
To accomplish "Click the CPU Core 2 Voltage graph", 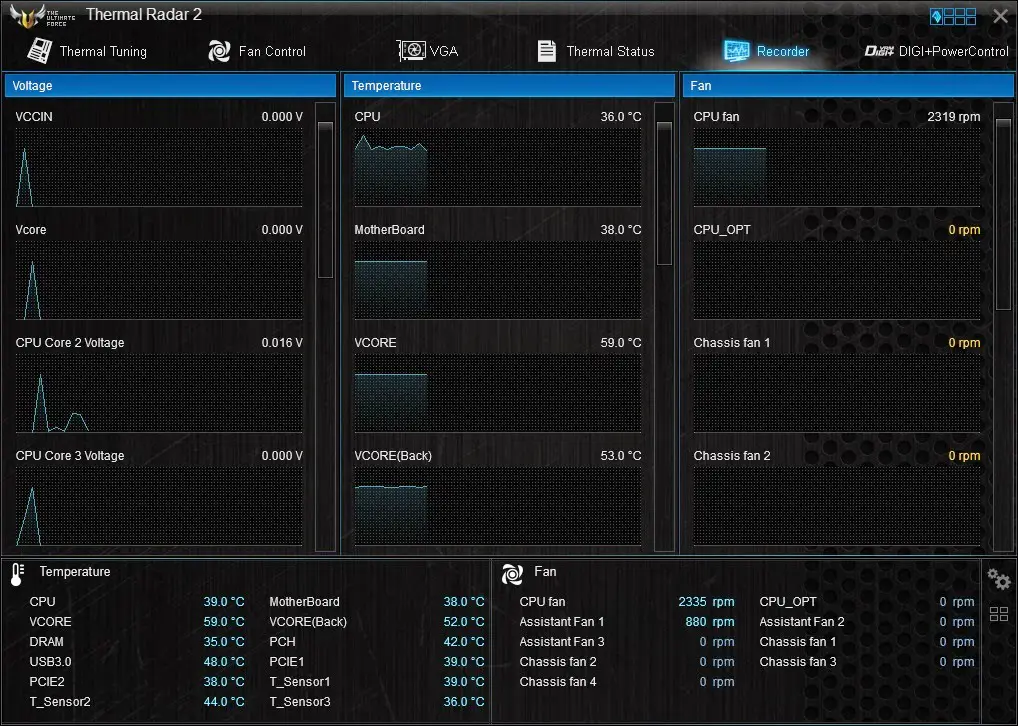I will click(159, 394).
